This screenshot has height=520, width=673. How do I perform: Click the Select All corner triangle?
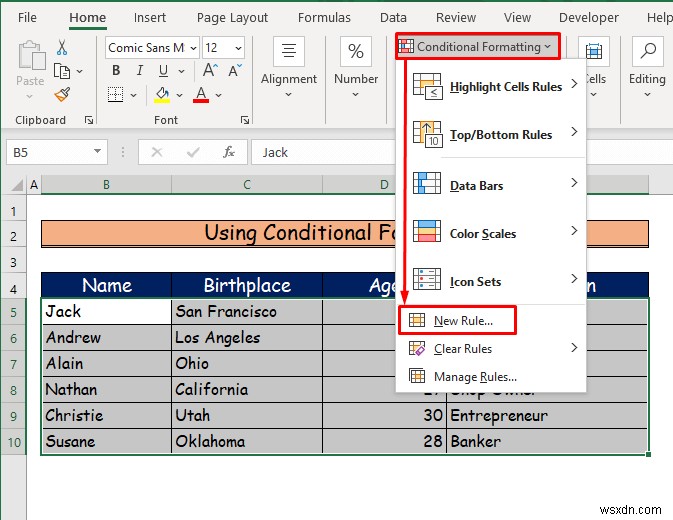coord(17,185)
